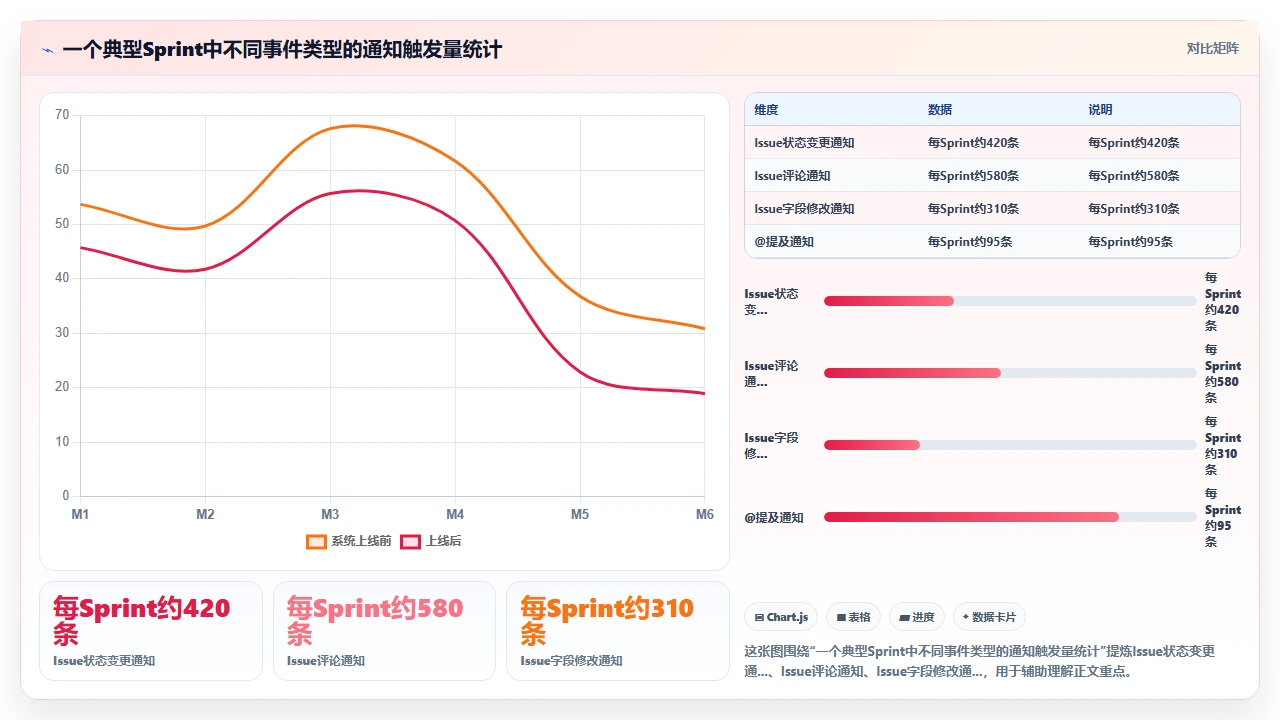Click the 70 y-axis value
This screenshot has width=1280, height=720.
pos(62,115)
